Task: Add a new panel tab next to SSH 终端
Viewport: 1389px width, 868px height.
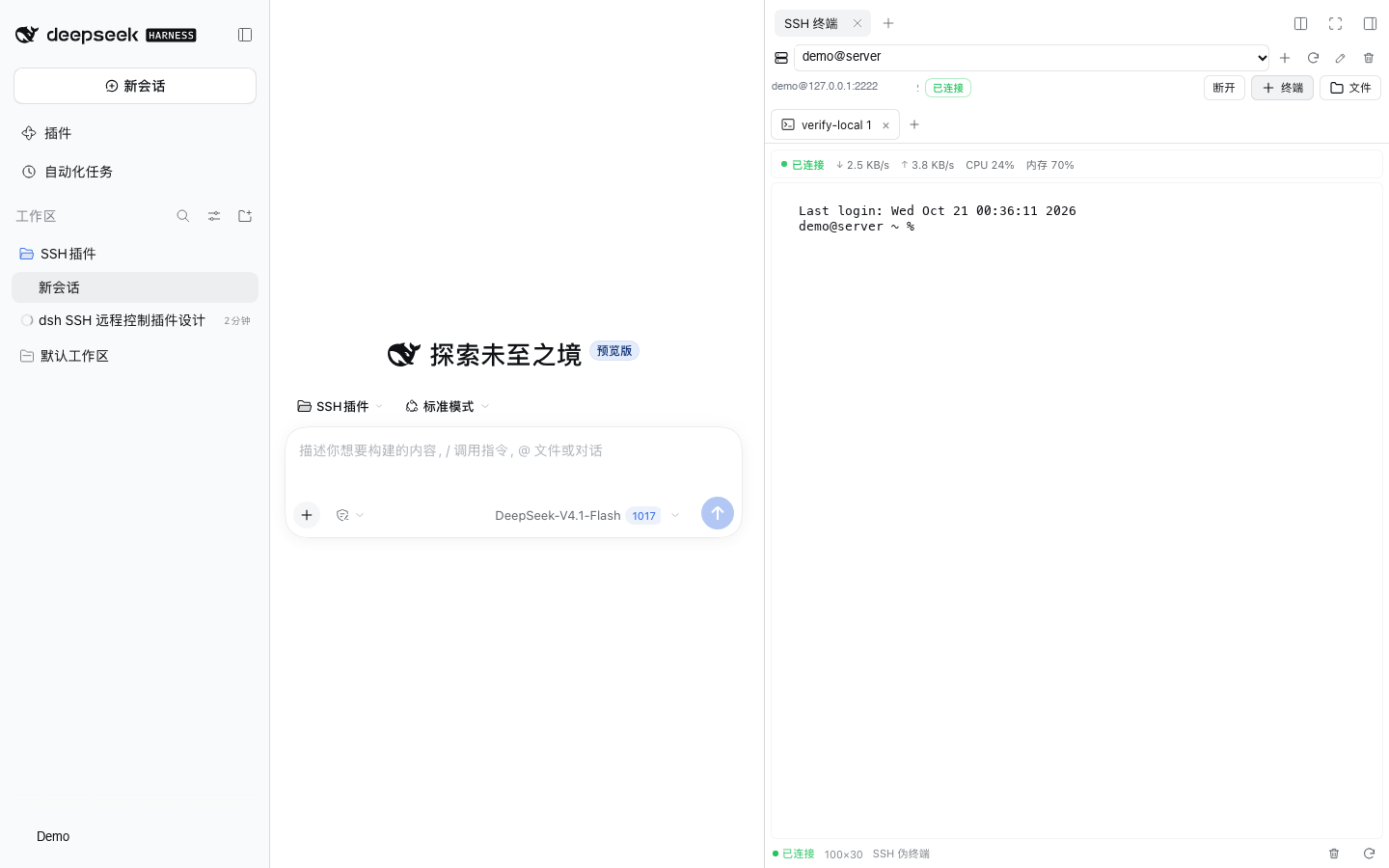Action: pos(888,23)
